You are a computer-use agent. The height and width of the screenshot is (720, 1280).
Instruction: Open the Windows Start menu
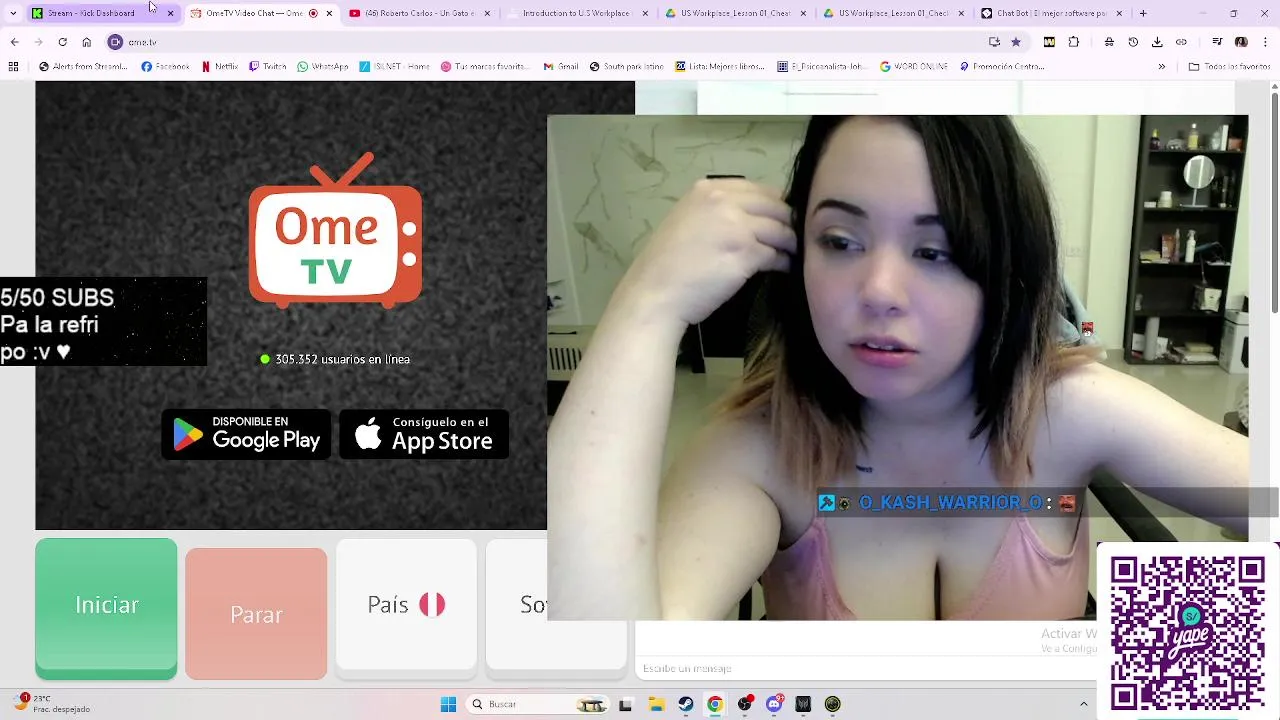coord(448,704)
